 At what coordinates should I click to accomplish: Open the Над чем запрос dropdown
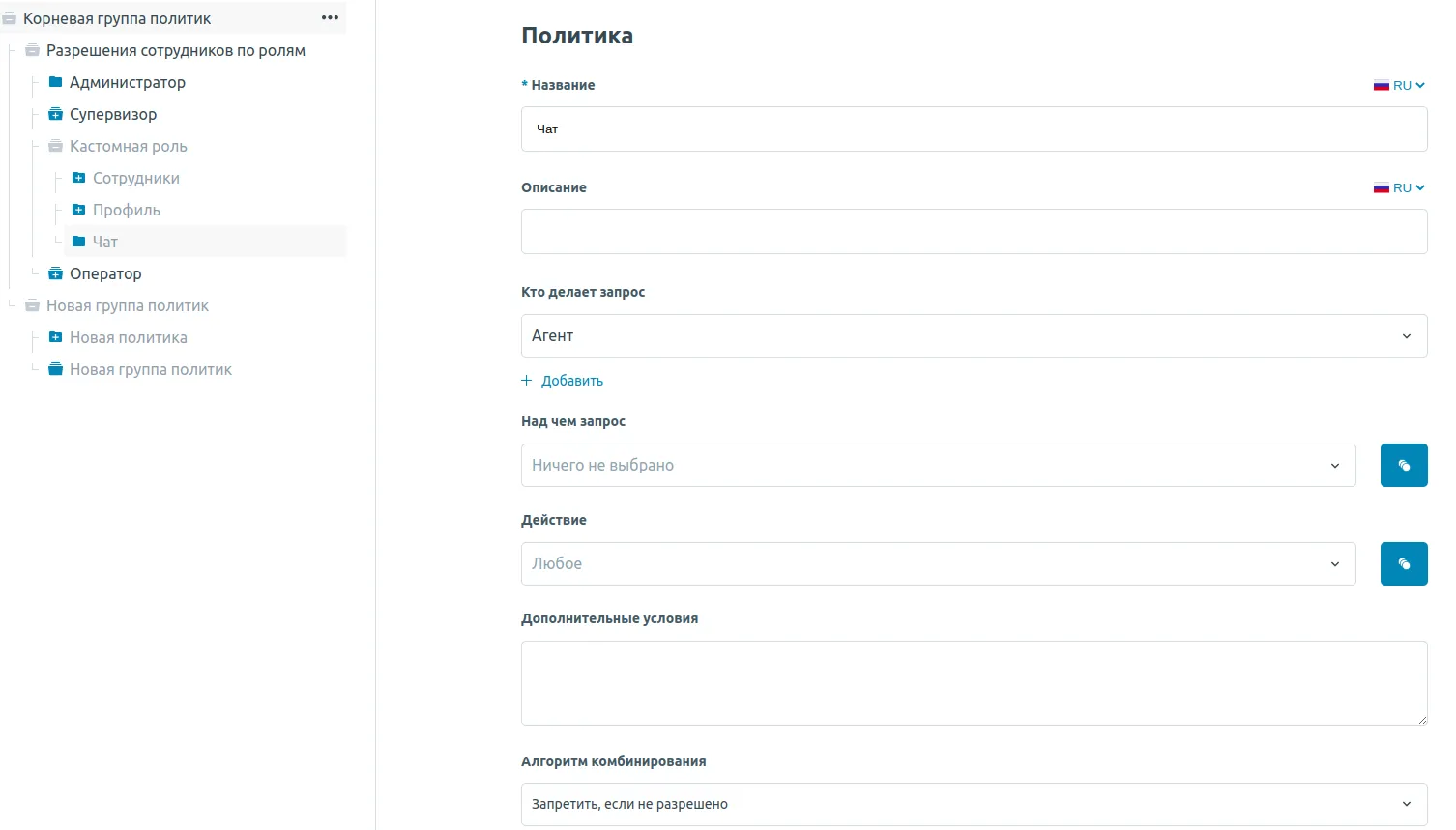click(x=938, y=466)
